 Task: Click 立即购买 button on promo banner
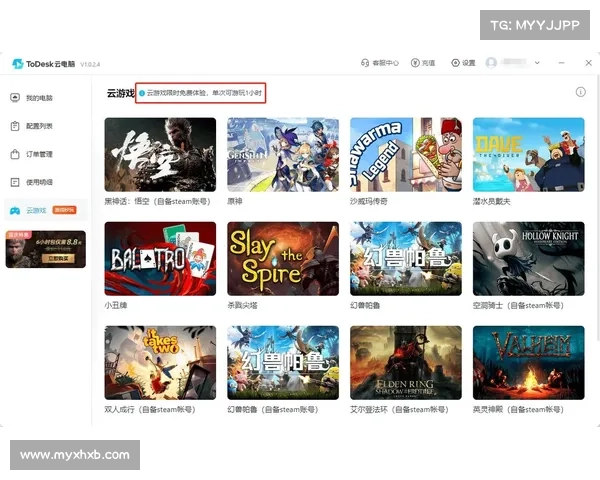pos(59,259)
